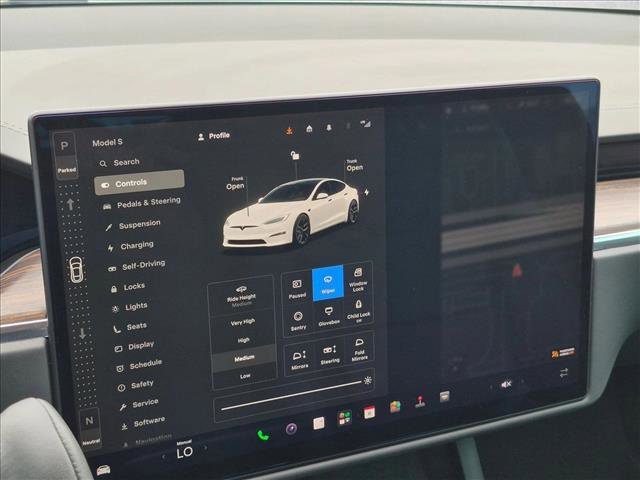Screen dimensions: 640x480
Task: Select the Controls menu item
Action: (139, 182)
